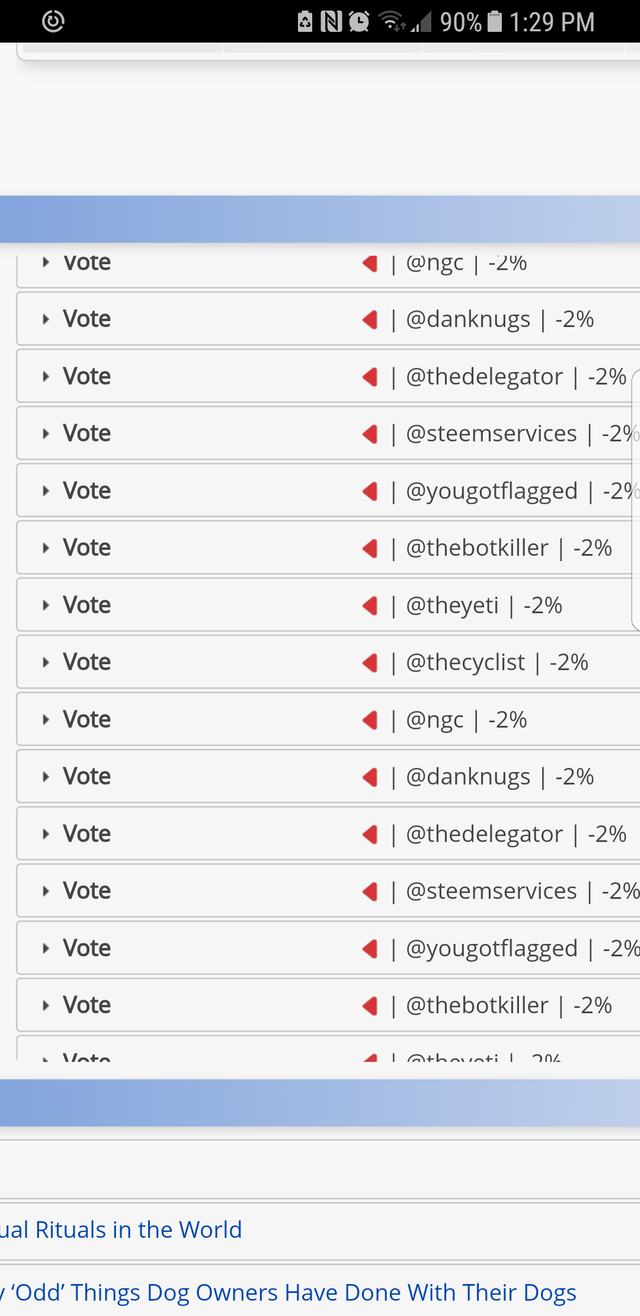Tap the Wi-Fi signal icon in the status bar
640x1316 pixels.
click(392, 21)
